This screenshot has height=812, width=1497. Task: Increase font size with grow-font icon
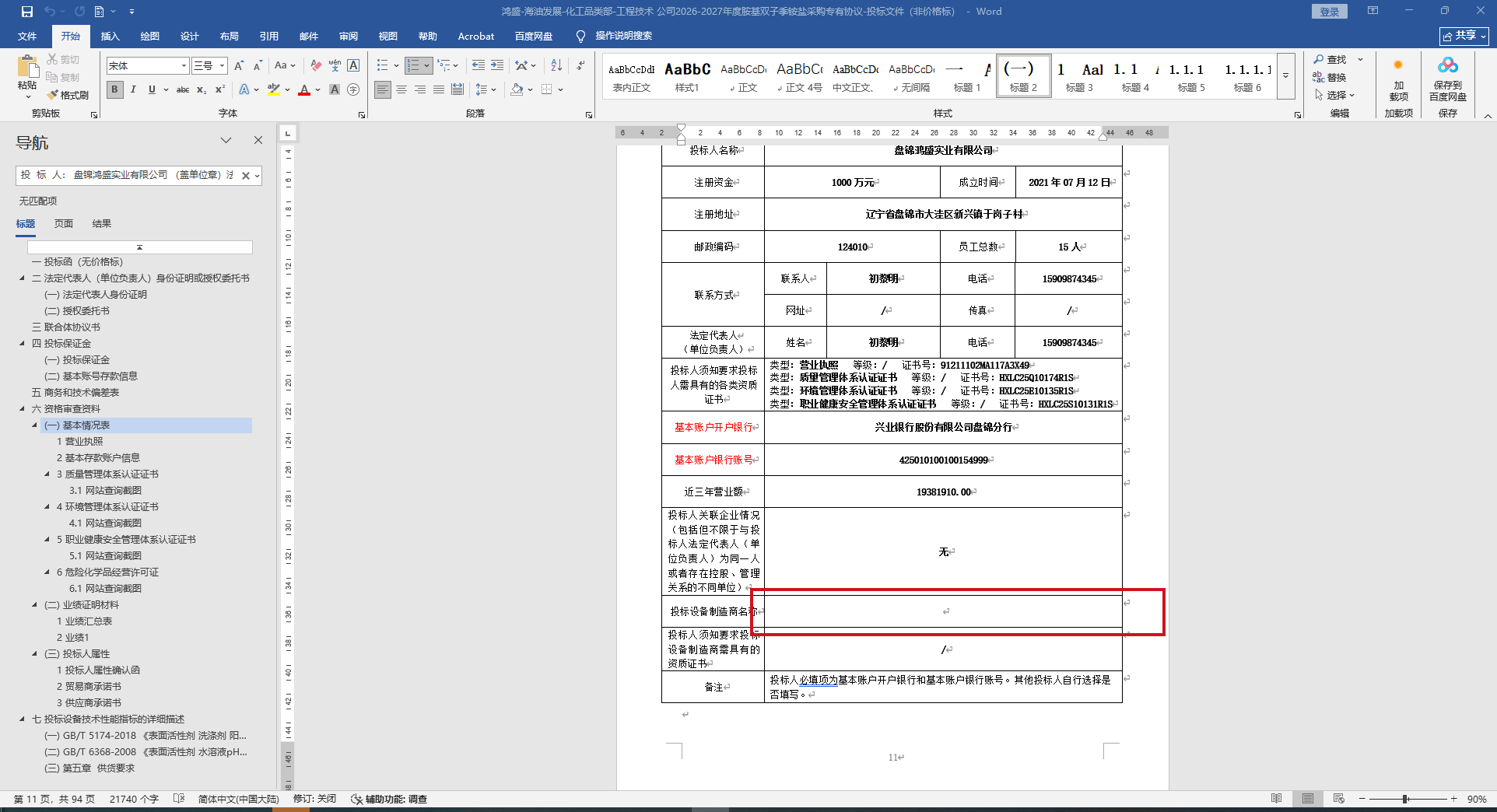[x=239, y=66]
